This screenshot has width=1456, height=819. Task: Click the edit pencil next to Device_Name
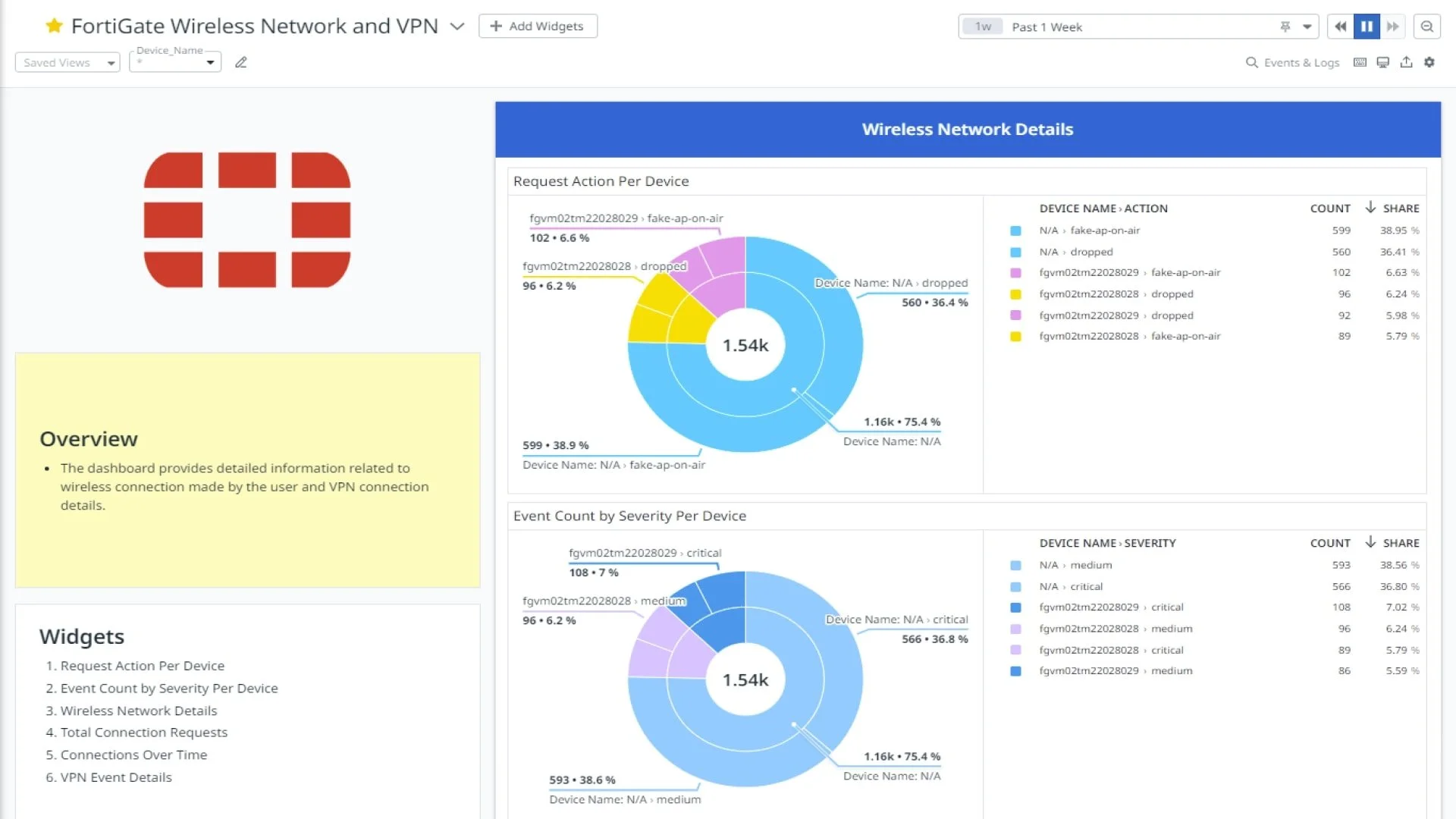pos(241,62)
